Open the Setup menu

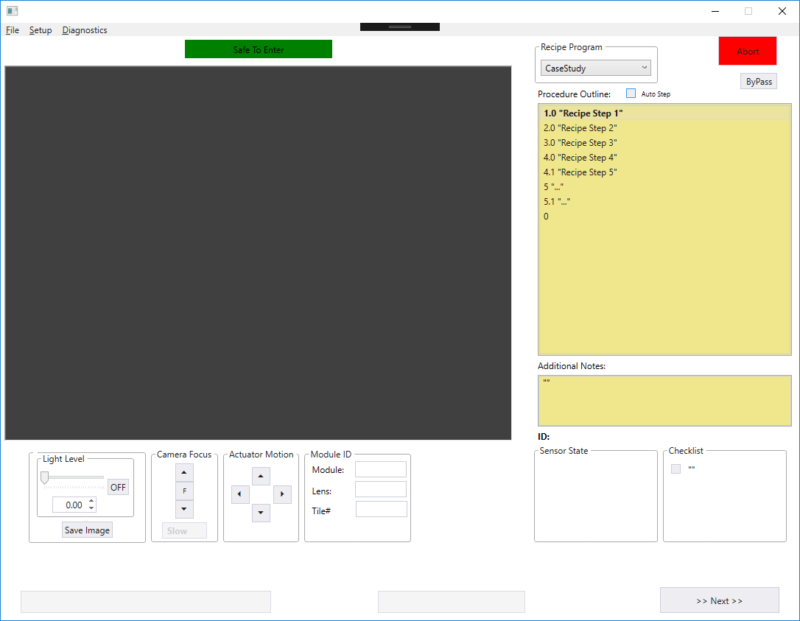click(40, 30)
